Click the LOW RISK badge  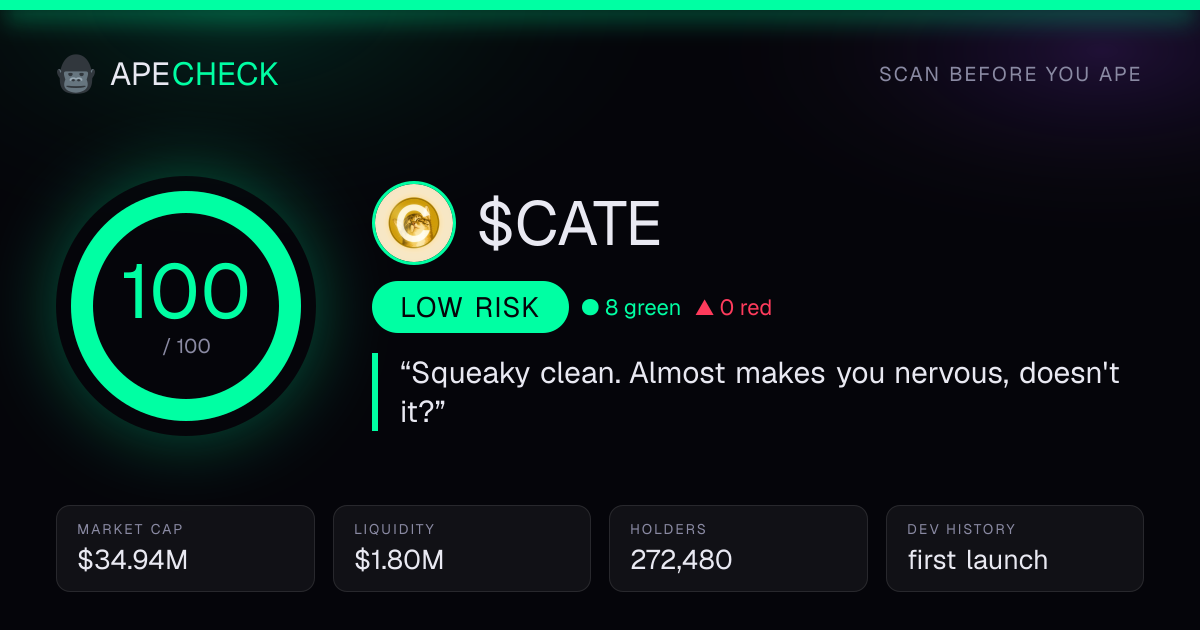click(x=470, y=307)
